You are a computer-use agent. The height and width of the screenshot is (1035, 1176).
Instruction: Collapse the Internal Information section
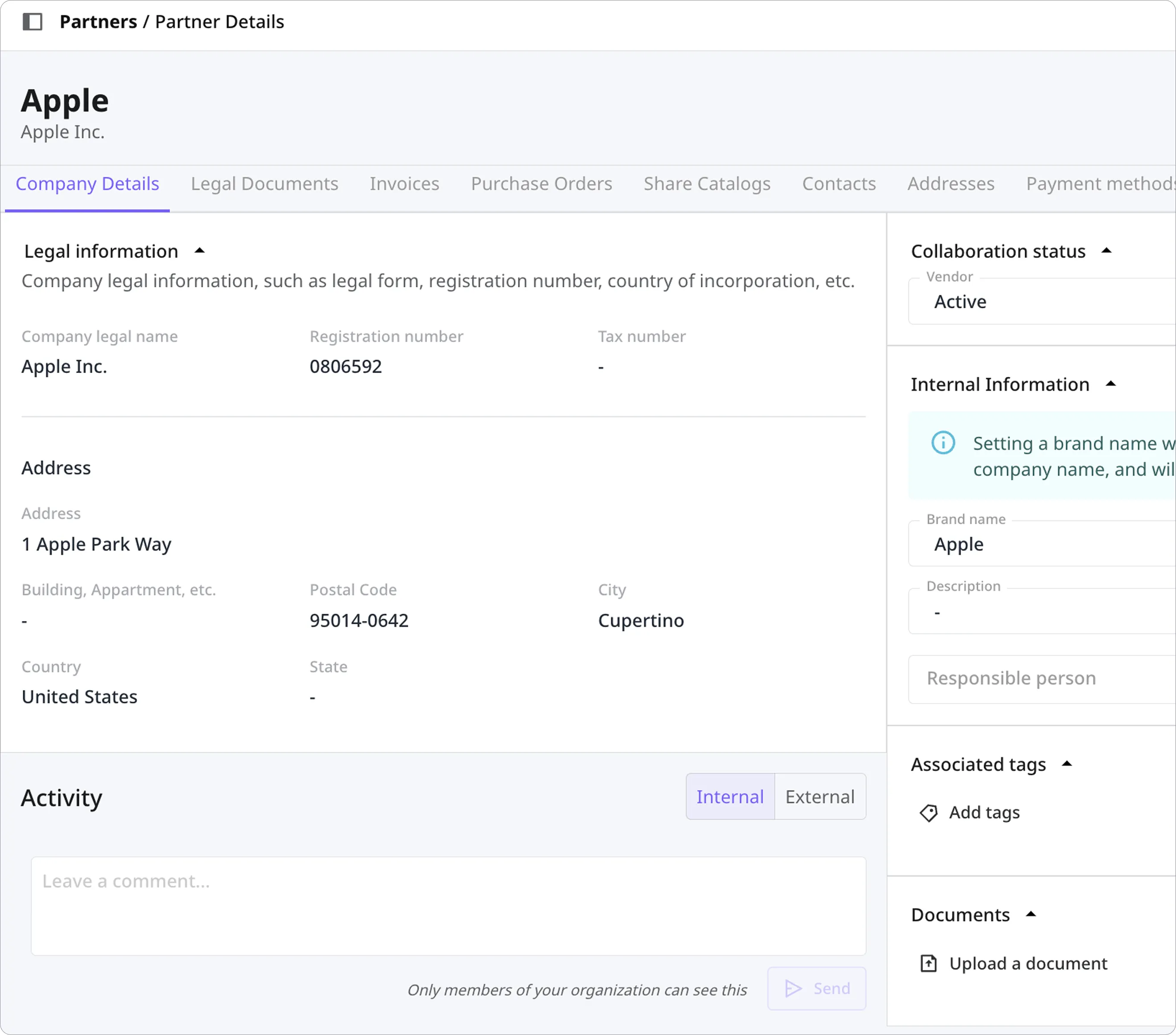[x=1111, y=384]
